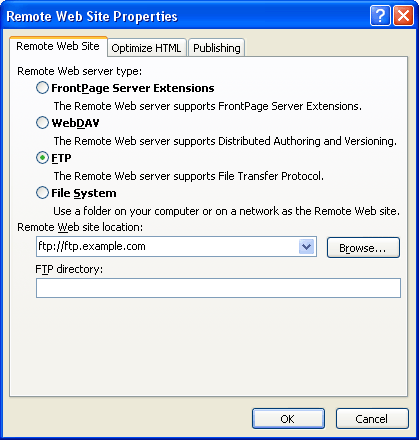Confirm with the OK button

(x=288, y=419)
